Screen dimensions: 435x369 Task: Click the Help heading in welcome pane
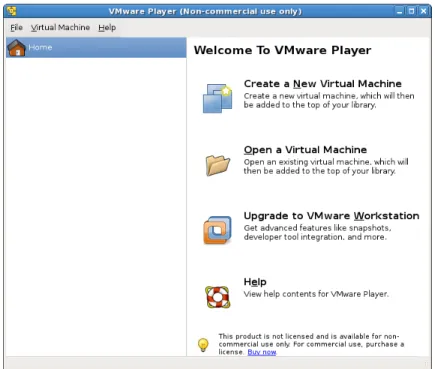coord(255,282)
